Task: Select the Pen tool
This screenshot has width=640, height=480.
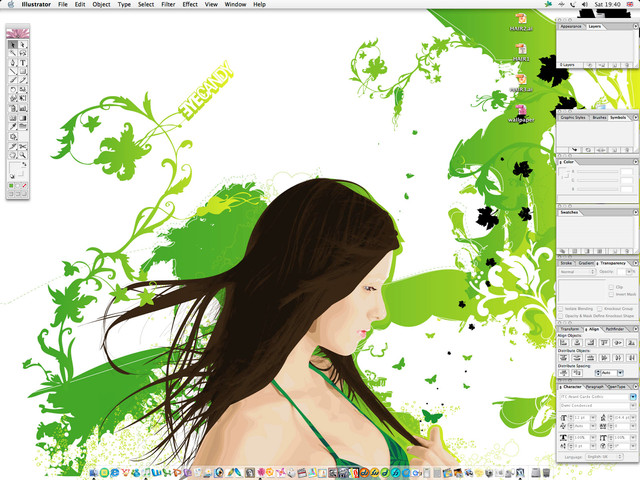Action: tap(13, 62)
